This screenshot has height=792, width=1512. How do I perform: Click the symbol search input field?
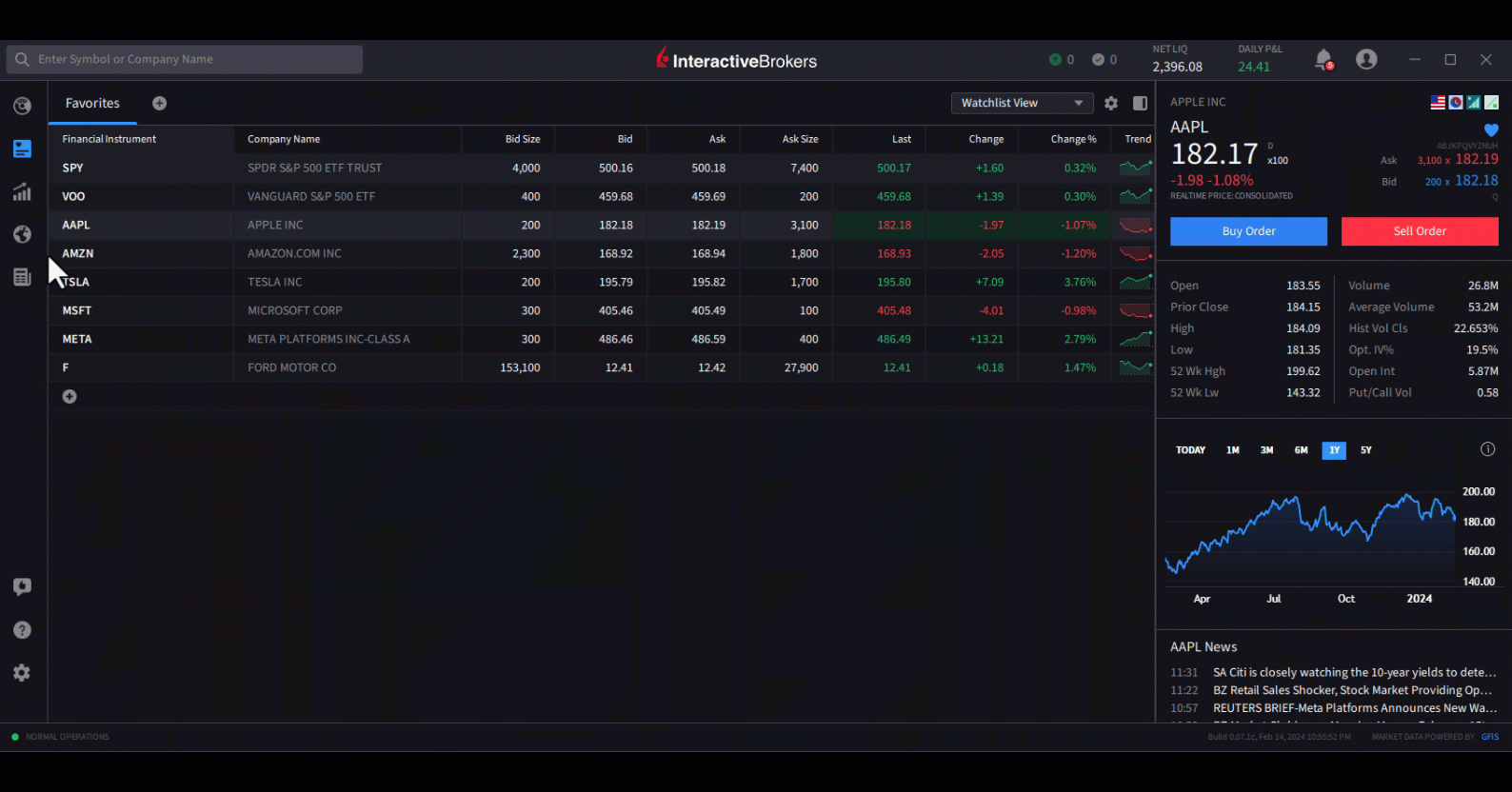click(x=185, y=59)
